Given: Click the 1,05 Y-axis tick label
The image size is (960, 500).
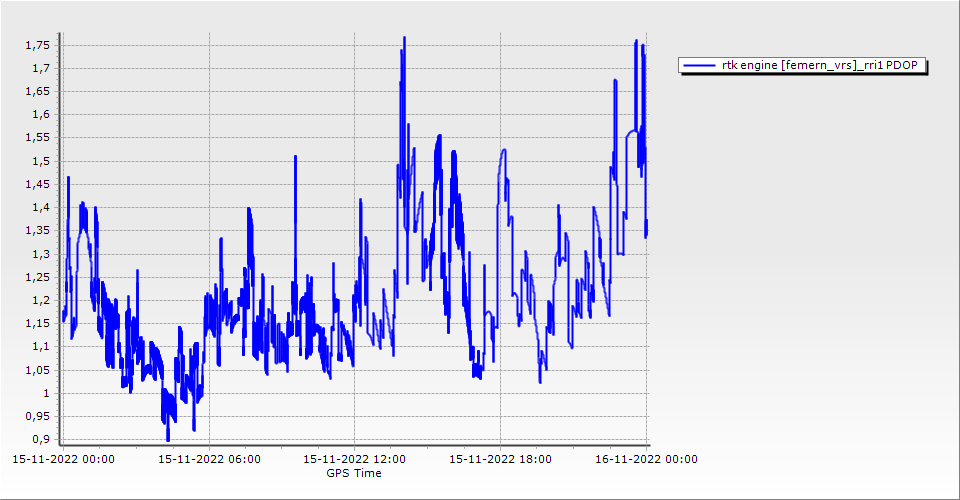Looking at the screenshot, I should pos(39,370).
